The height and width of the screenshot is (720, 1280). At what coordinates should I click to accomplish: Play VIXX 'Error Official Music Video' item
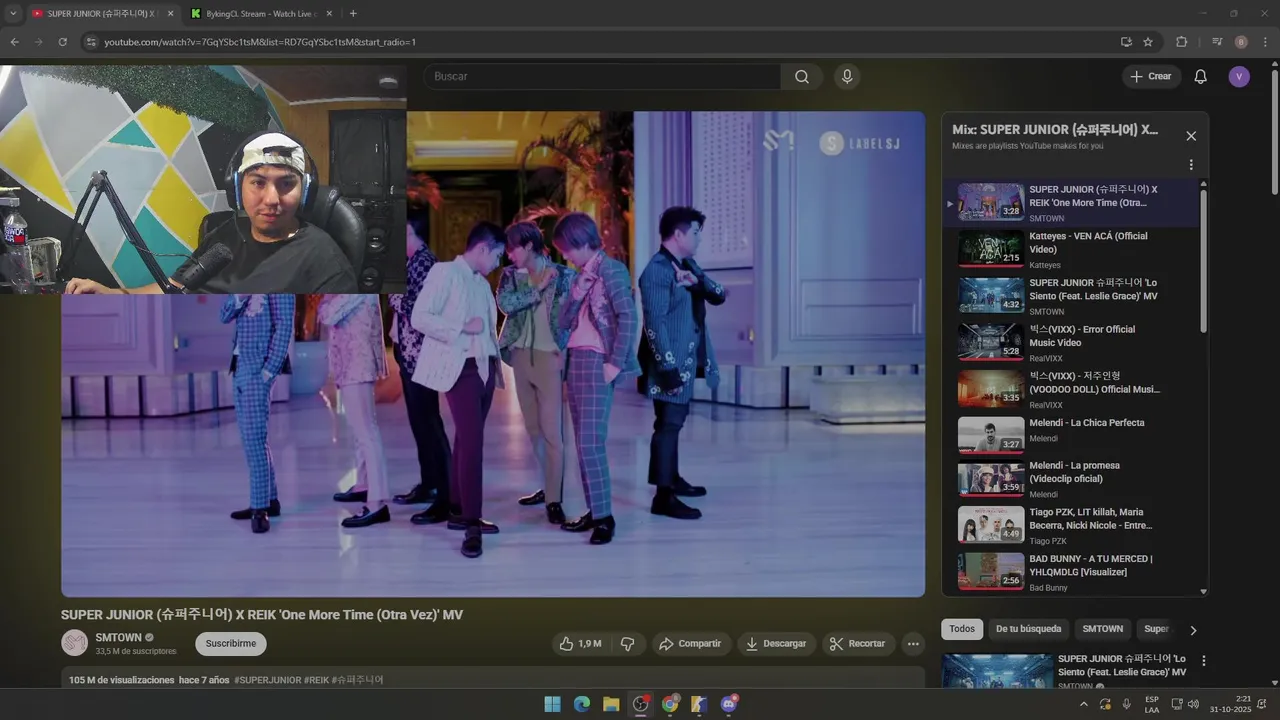coord(1070,342)
